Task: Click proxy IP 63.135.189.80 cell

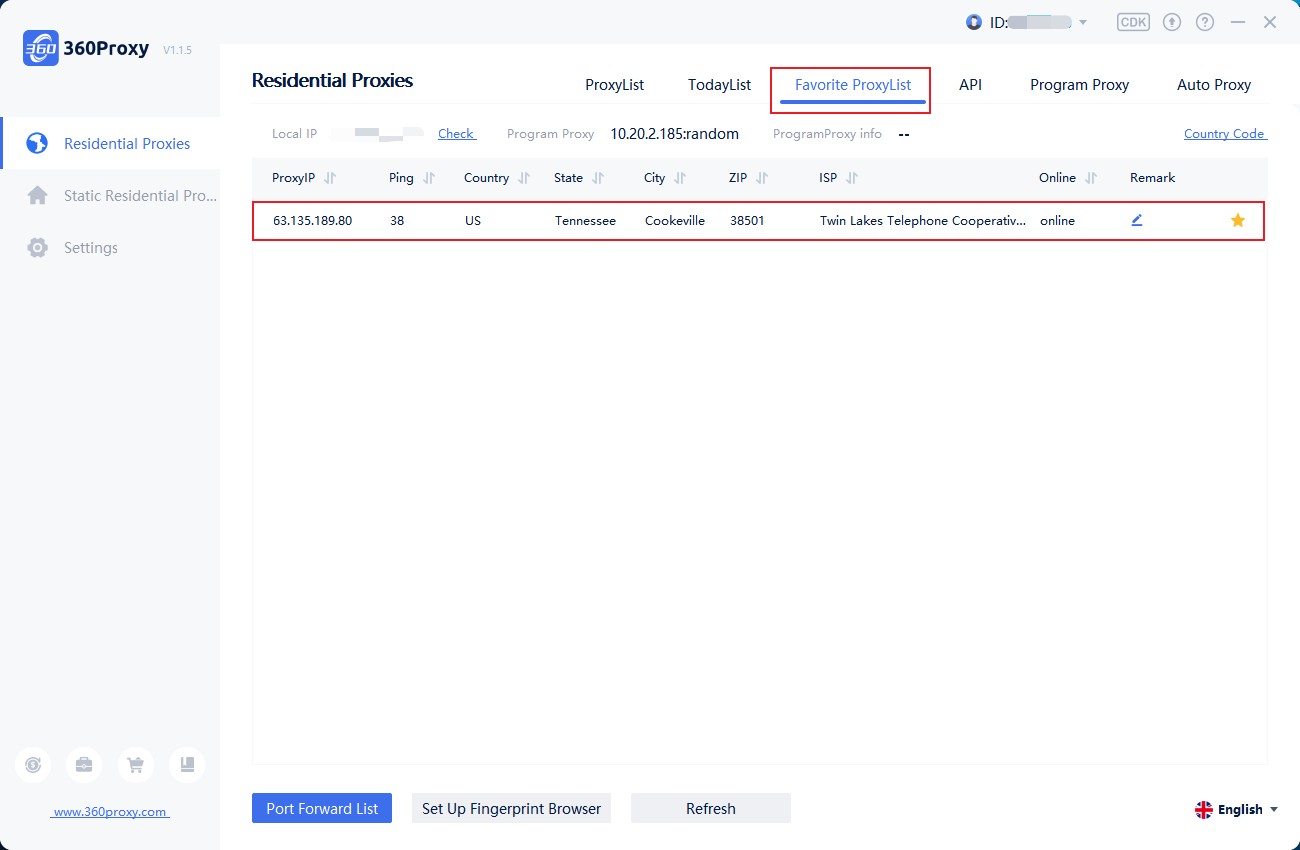Action: [x=313, y=221]
